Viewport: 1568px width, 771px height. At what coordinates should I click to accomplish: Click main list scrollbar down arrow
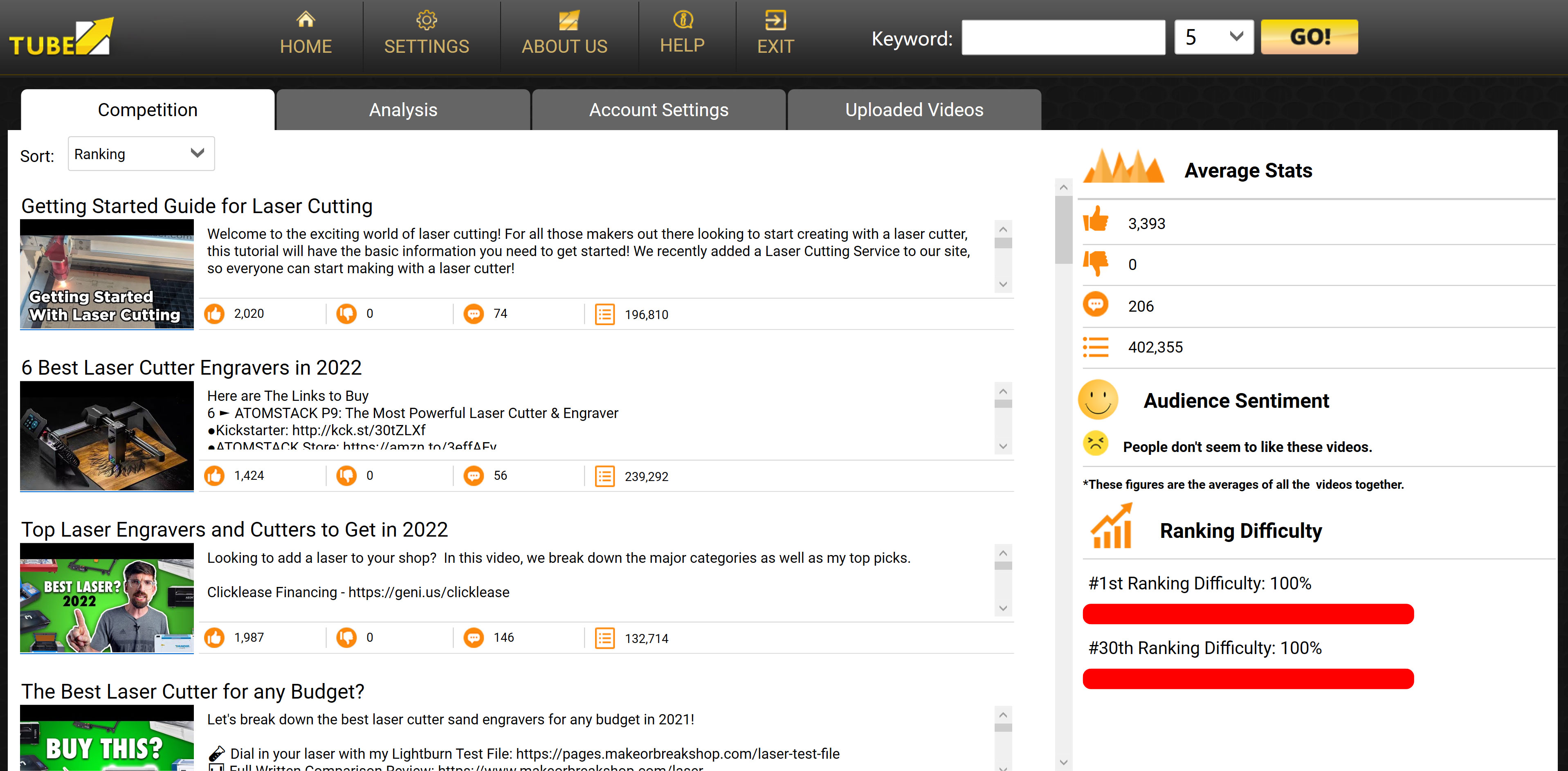tap(1063, 762)
